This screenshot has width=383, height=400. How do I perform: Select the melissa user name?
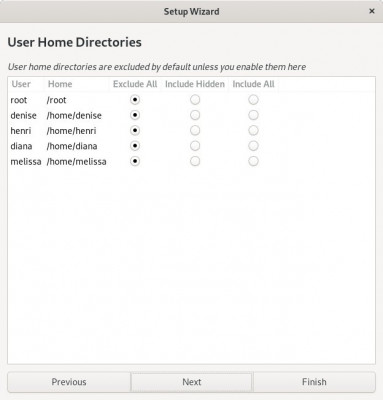(x=26, y=161)
